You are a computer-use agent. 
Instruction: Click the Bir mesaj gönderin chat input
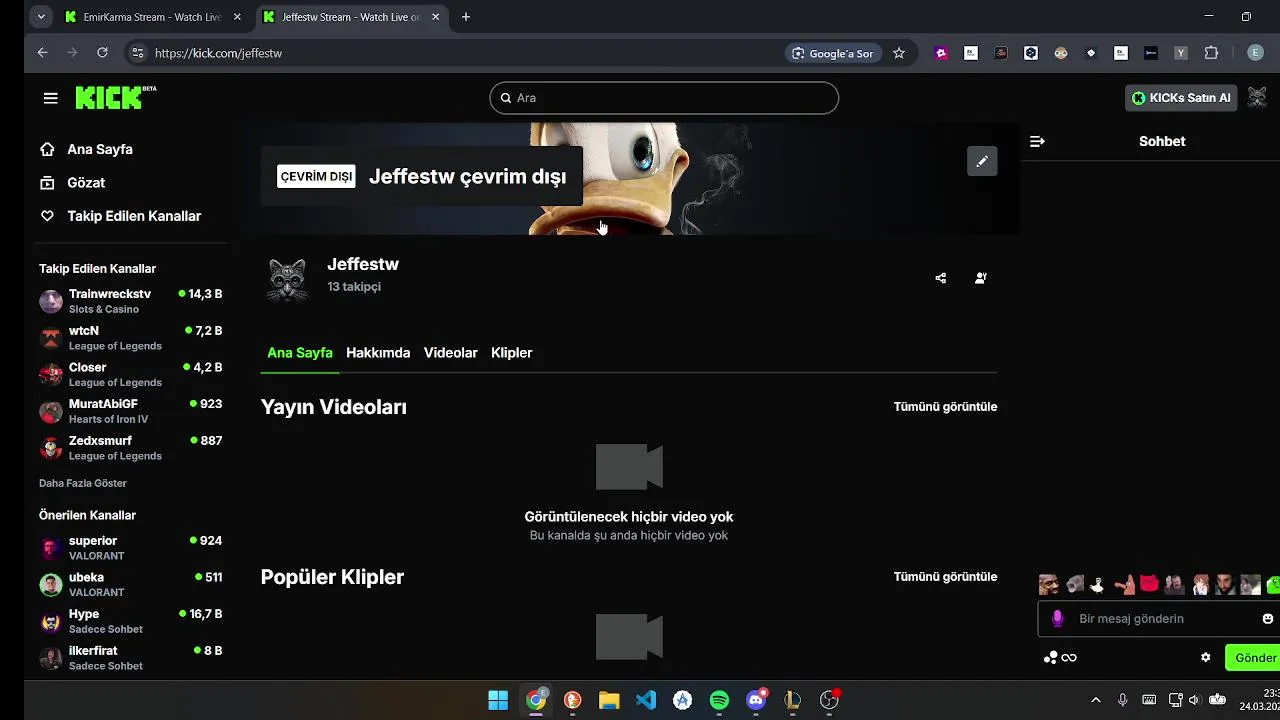(1160, 619)
